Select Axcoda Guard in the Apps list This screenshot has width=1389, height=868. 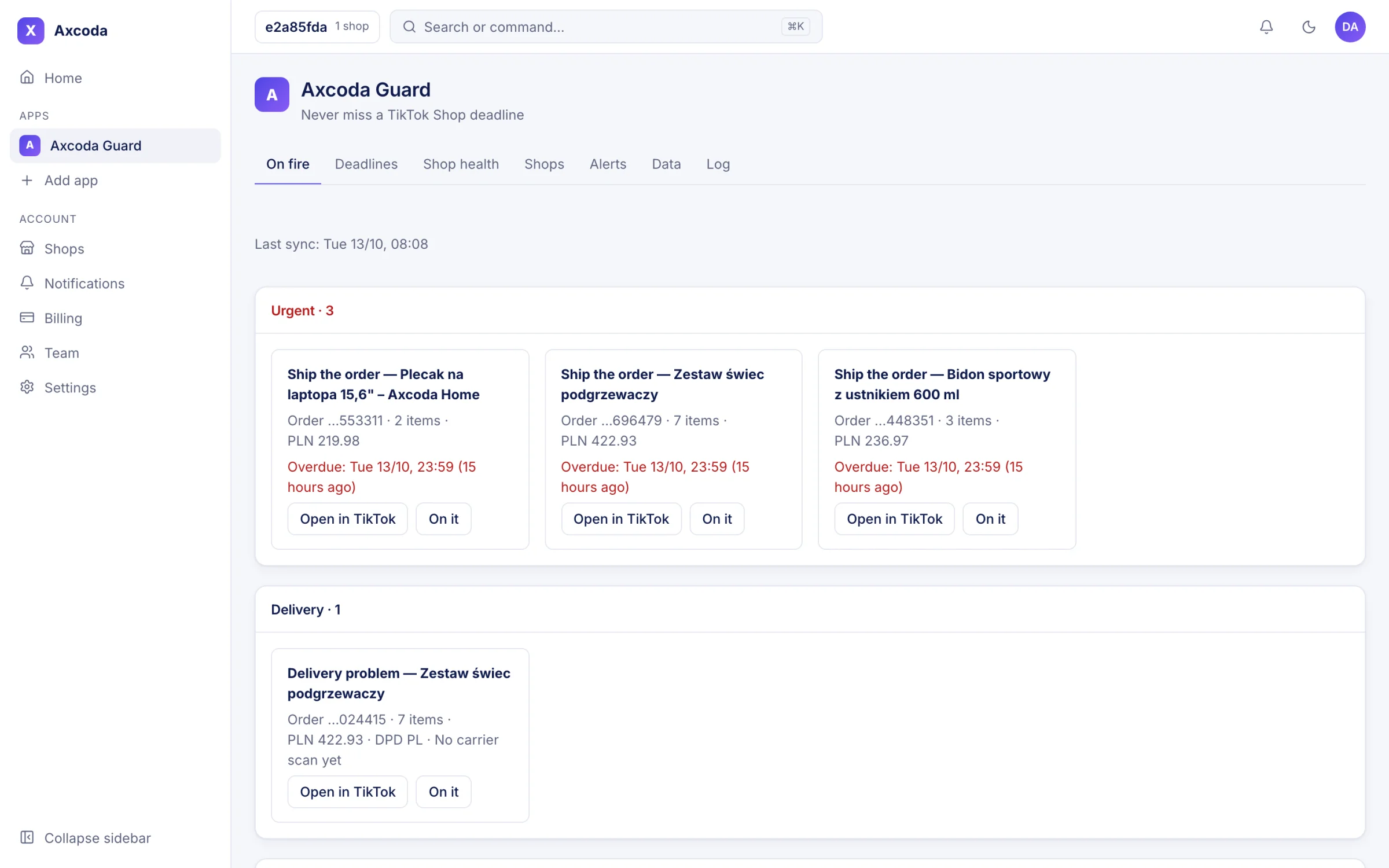tap(115, 145)
